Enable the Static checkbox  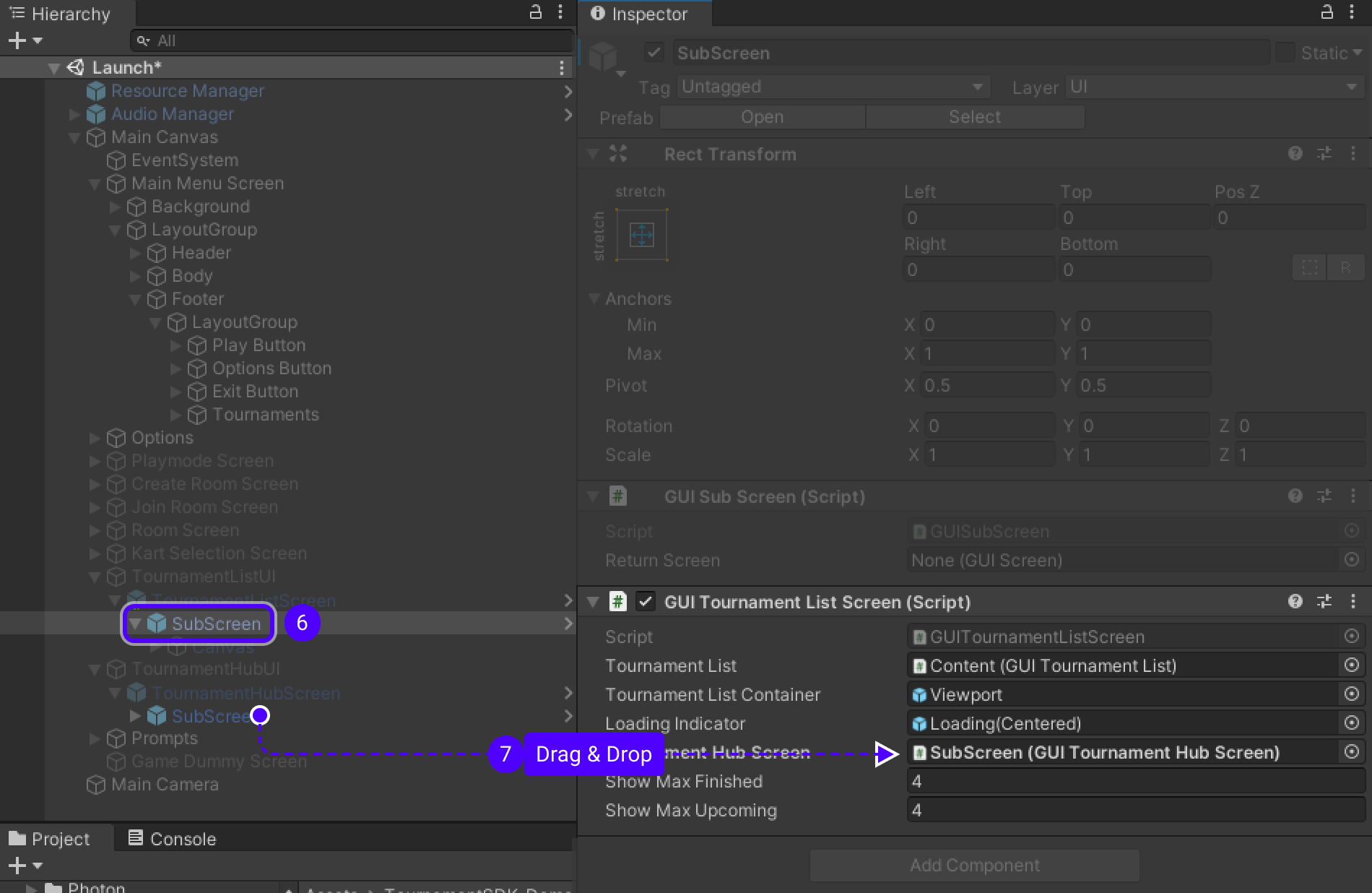click(x=1285, y=53)
